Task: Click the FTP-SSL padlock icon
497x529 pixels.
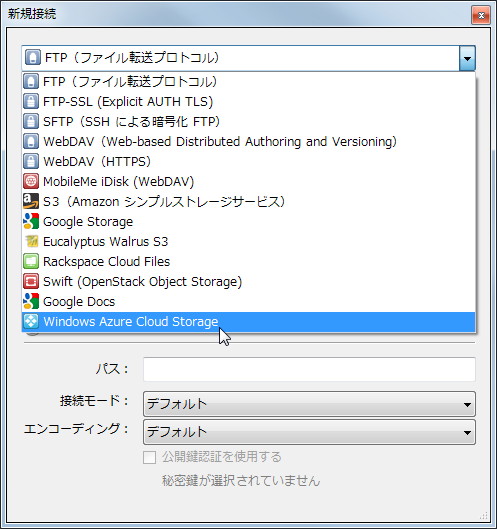Action: click(31, 102)
